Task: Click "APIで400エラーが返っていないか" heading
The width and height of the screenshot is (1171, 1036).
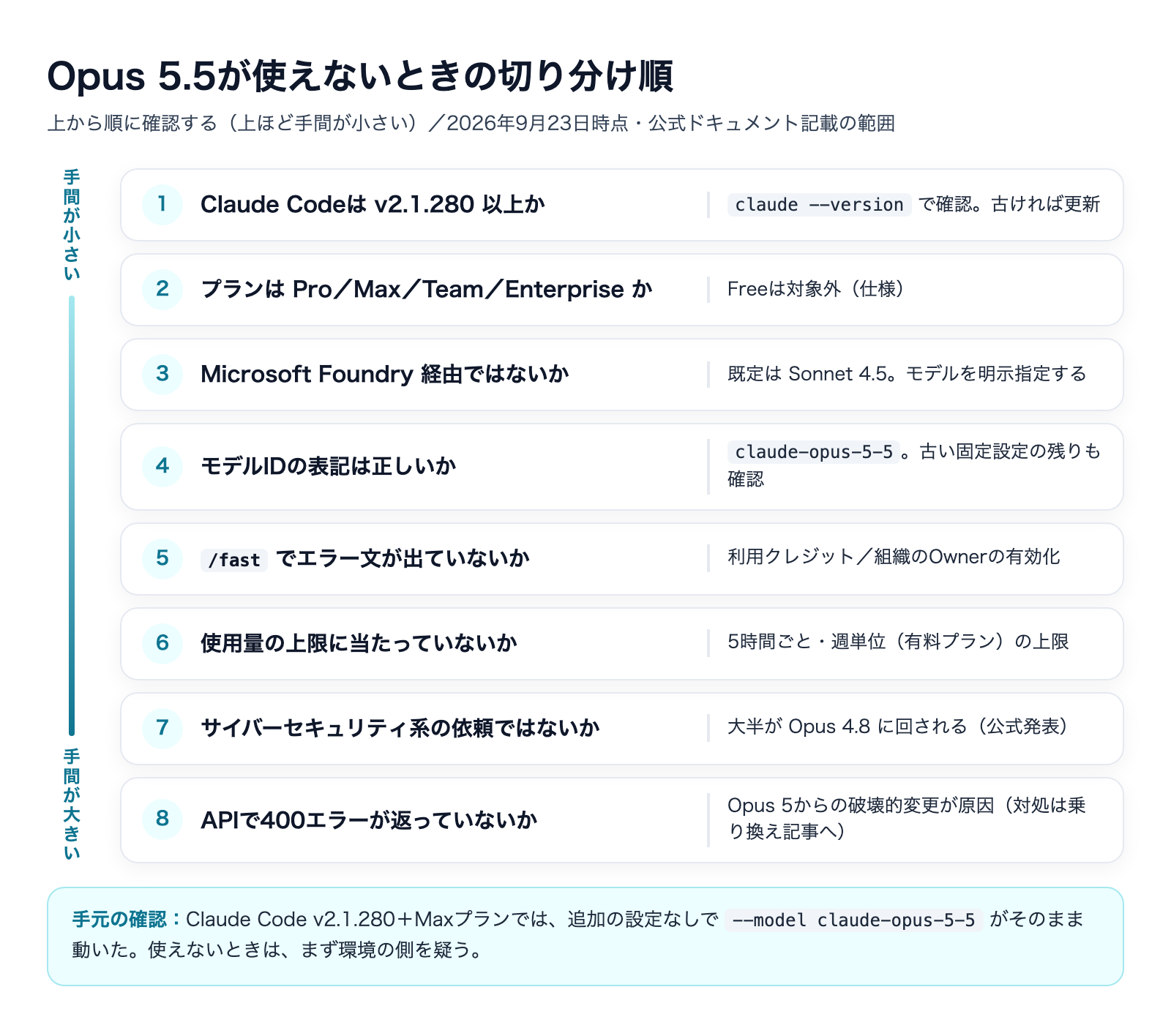Action: click(x=369, y=820)
